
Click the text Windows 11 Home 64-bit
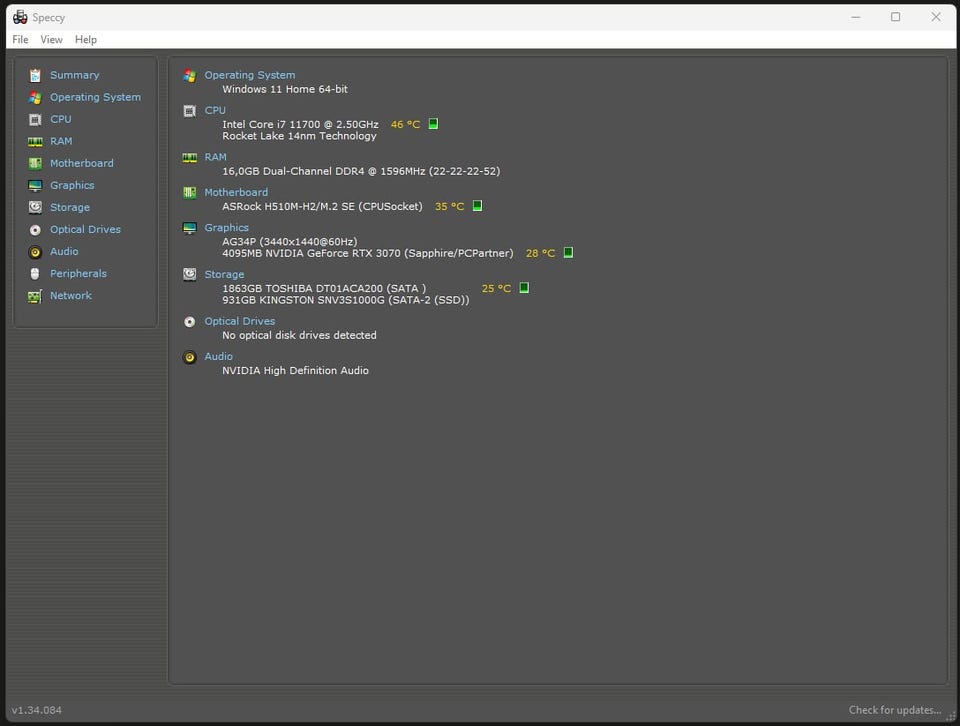(x=285, y=89)
